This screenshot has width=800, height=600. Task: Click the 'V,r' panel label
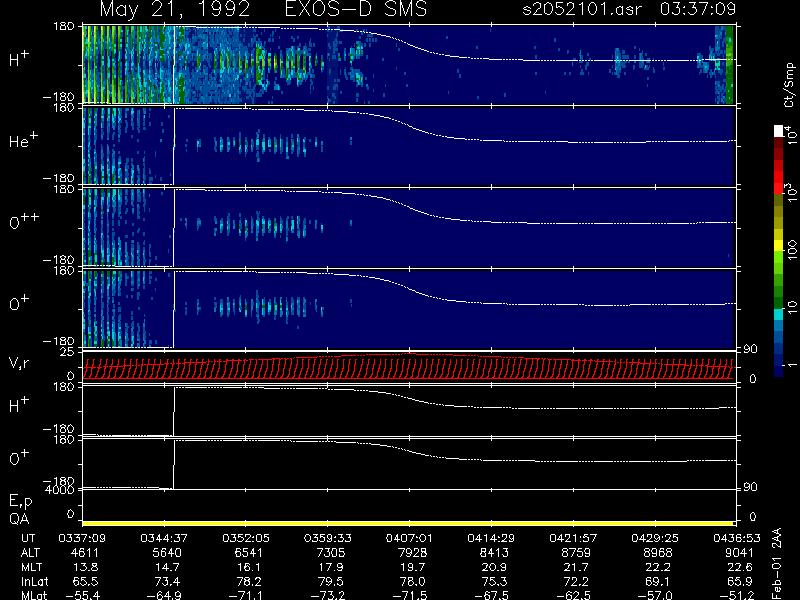[19, 363]
